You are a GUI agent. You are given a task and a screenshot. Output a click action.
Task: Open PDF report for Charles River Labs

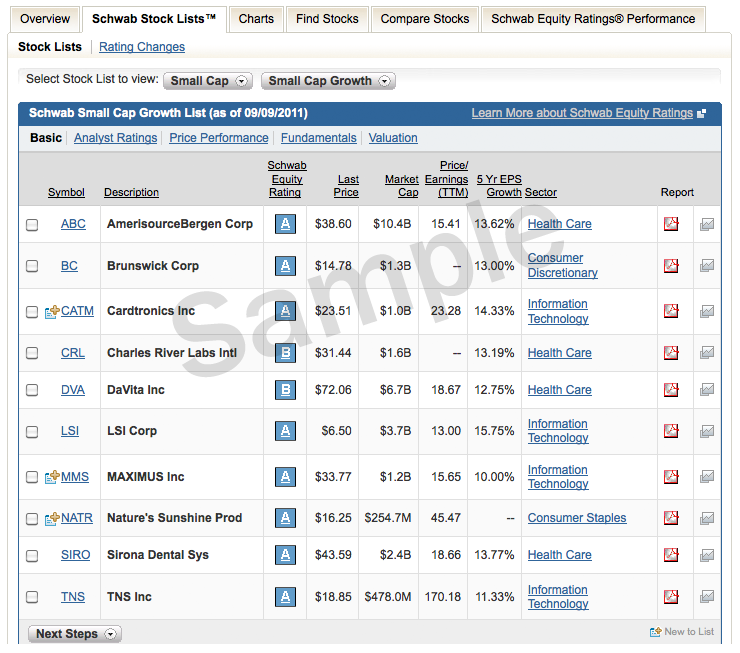(671, 352)
